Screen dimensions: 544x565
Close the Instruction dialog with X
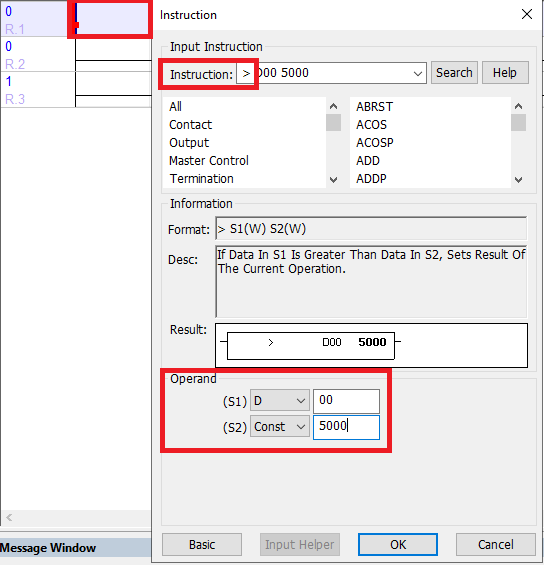coord(527,14)
